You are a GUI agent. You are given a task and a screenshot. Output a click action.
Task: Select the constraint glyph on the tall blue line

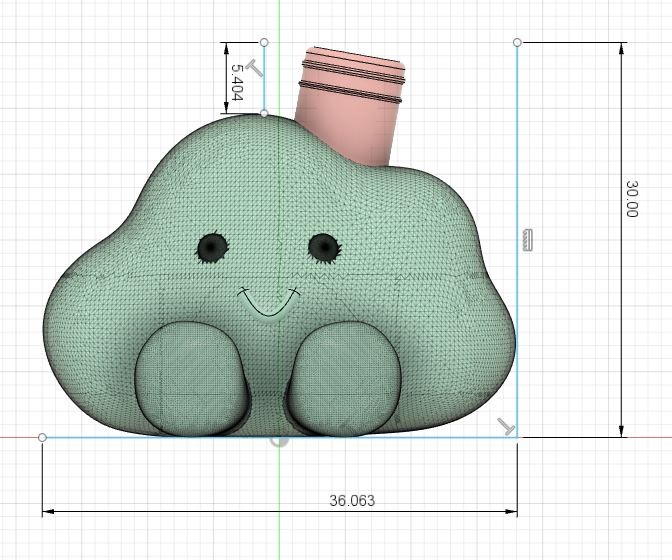(x=528, y=239)
